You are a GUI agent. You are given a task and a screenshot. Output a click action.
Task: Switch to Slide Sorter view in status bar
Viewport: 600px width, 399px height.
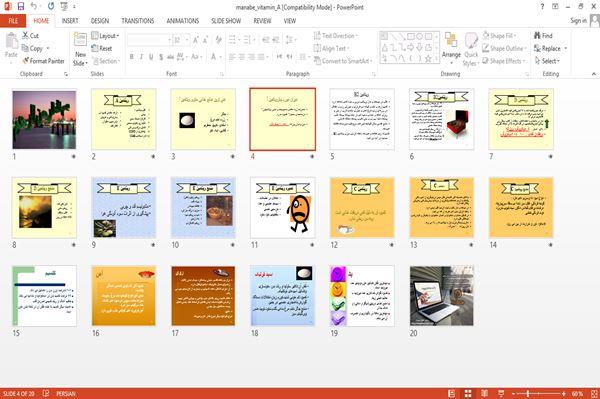pos(468,393)
